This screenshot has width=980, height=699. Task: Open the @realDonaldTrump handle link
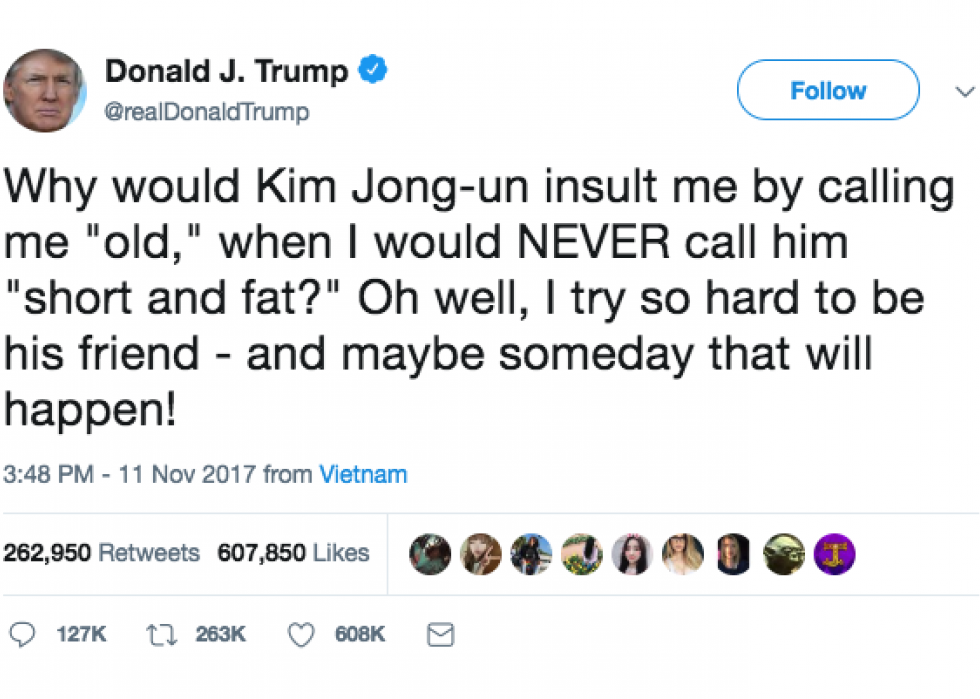pyautogui.click(x=207, y=112)
